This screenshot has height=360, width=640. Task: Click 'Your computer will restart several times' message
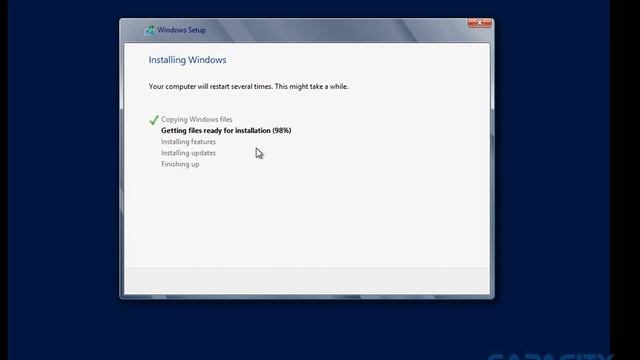point(249,87)
